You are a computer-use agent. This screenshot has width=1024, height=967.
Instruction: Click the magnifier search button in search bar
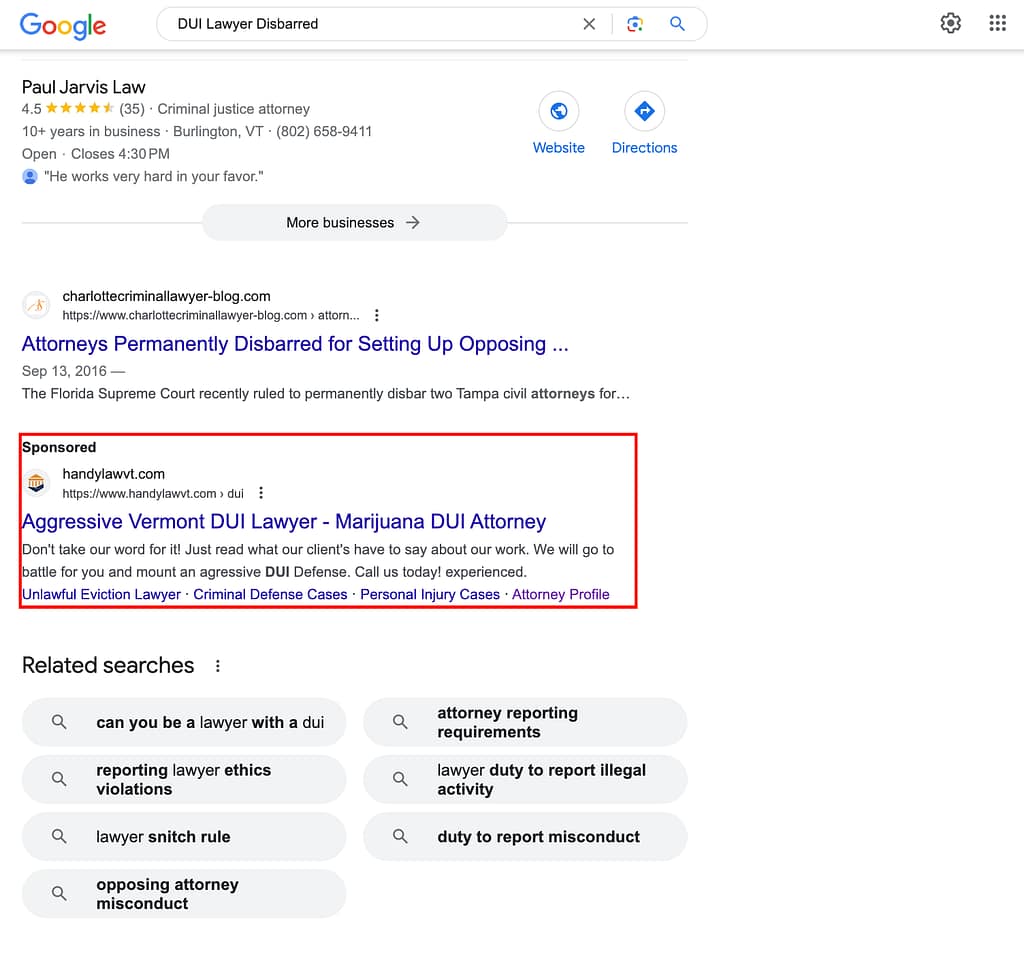pos(677,24)
